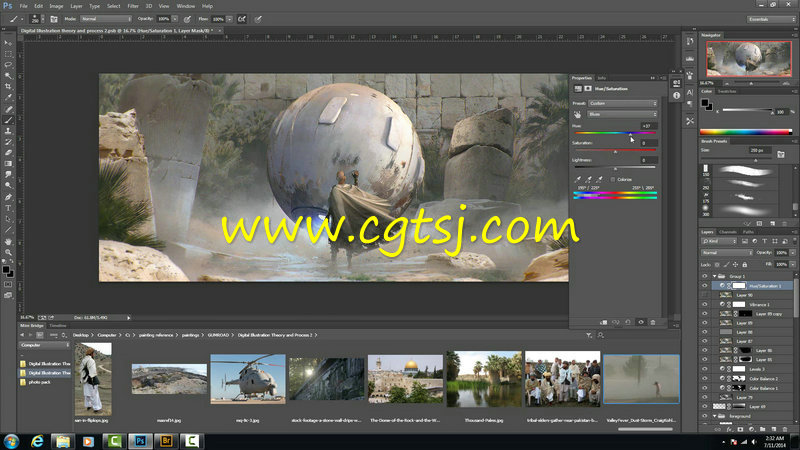Select the Zoom tool
Viewport: 800px width, 450px height.
click(x=8, y=252)
